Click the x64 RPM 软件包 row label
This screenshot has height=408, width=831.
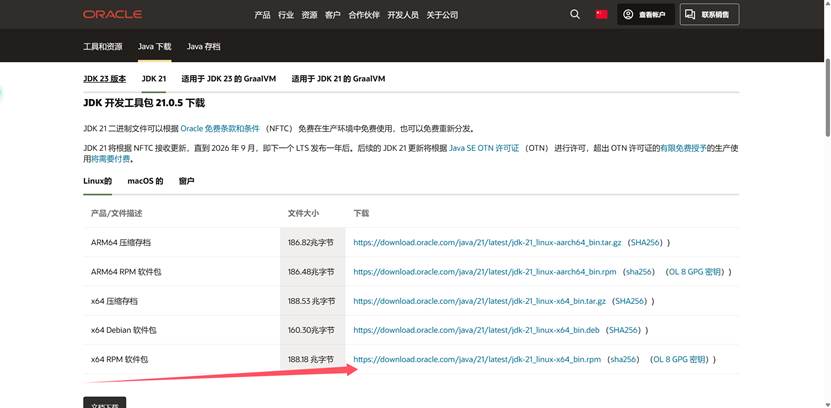click(x=120, y=359)
